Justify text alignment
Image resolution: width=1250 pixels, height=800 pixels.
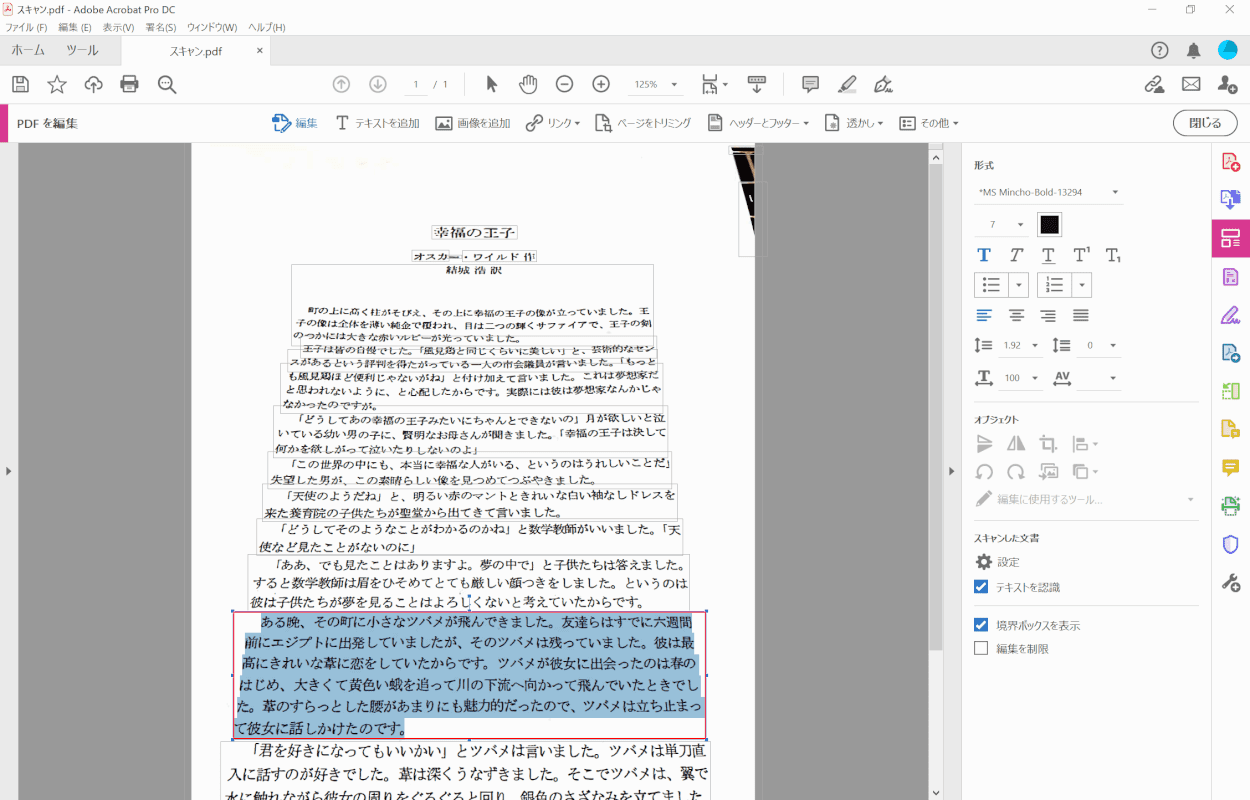1081,315
